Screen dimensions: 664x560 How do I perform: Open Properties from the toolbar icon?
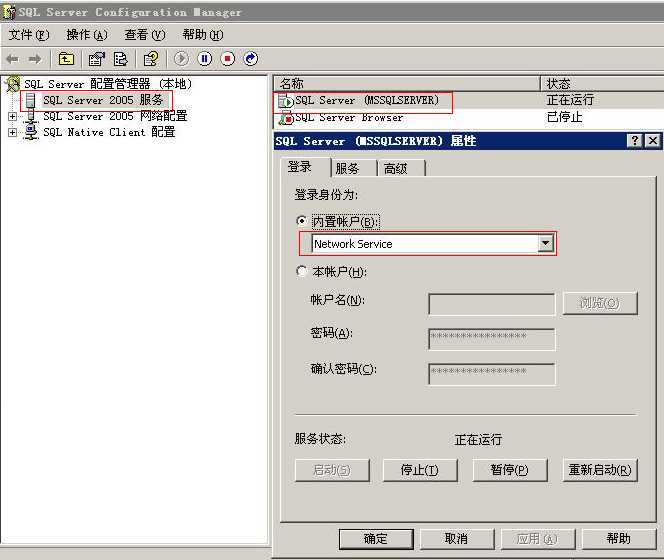pyautogui.click(x=97, y=59)
